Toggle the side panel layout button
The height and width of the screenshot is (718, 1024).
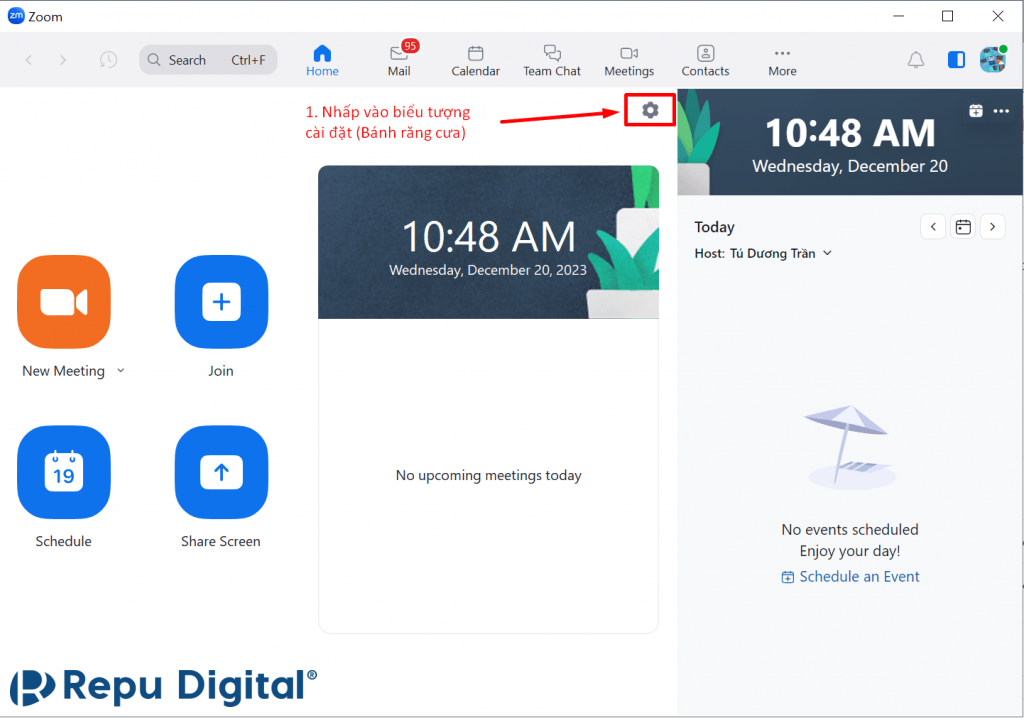(956, 60)
